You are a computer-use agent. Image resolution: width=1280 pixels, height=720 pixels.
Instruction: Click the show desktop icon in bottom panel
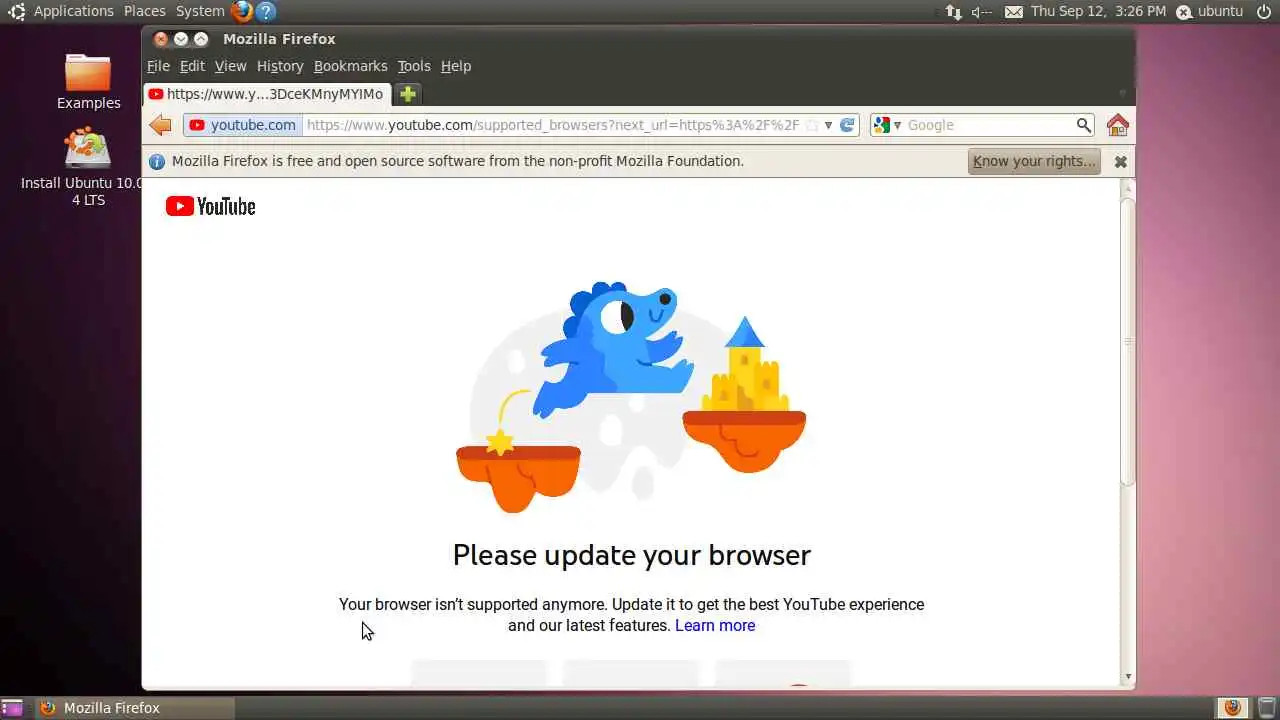click(12, 707)
